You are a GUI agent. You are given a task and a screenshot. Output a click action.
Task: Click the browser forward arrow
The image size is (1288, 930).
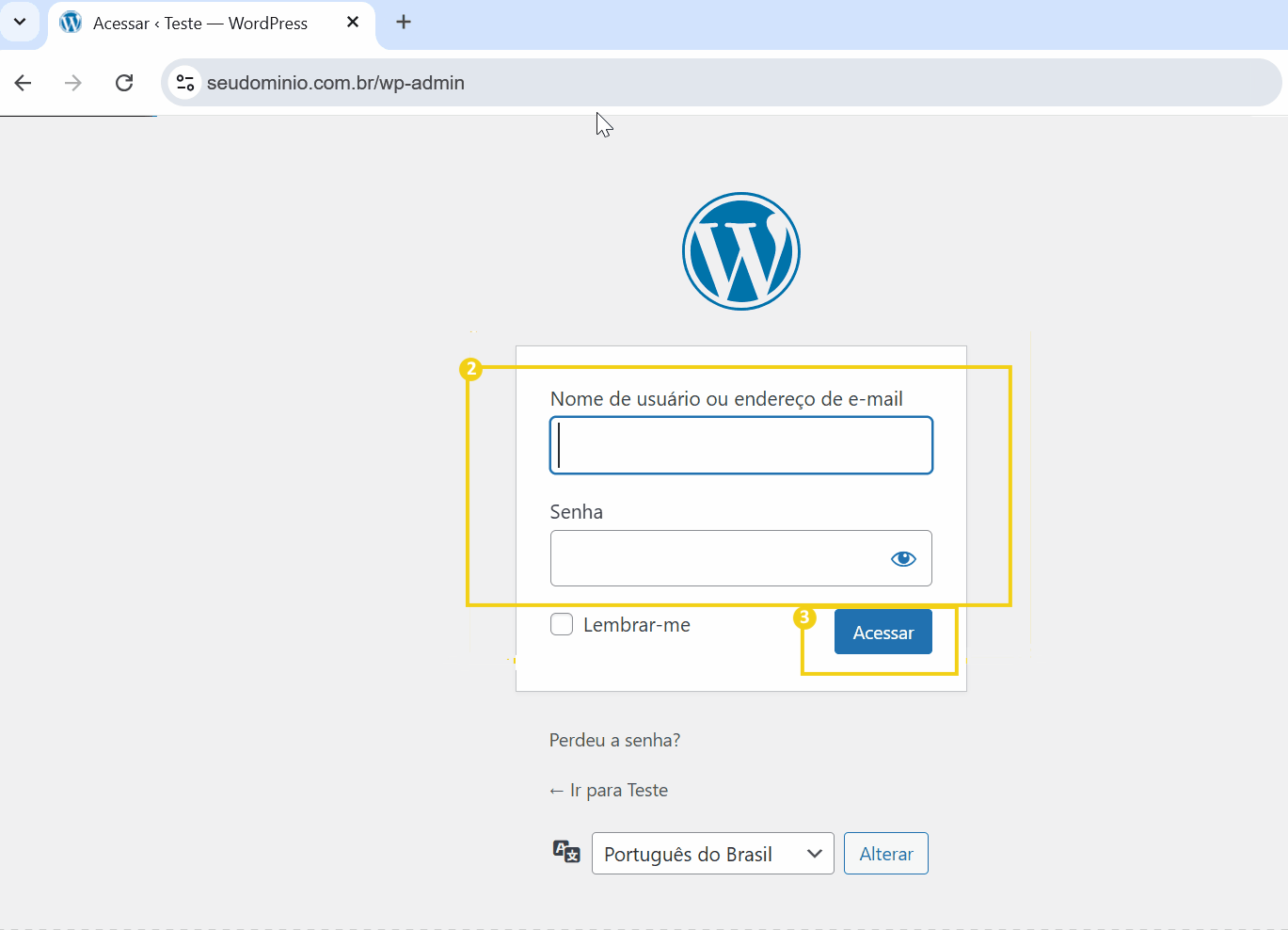[72, 83]
